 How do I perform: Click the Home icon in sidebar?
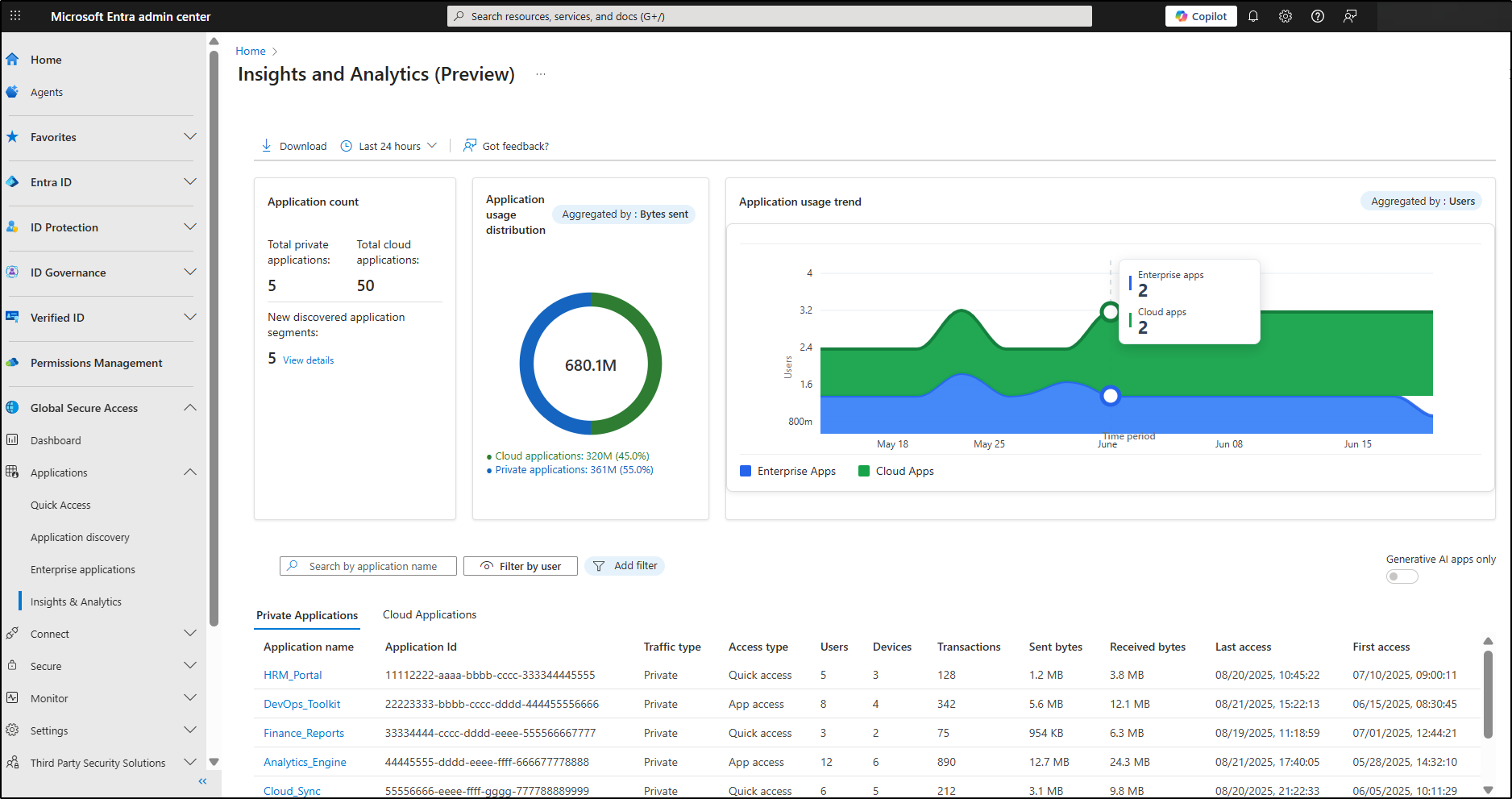coord(12,60)
